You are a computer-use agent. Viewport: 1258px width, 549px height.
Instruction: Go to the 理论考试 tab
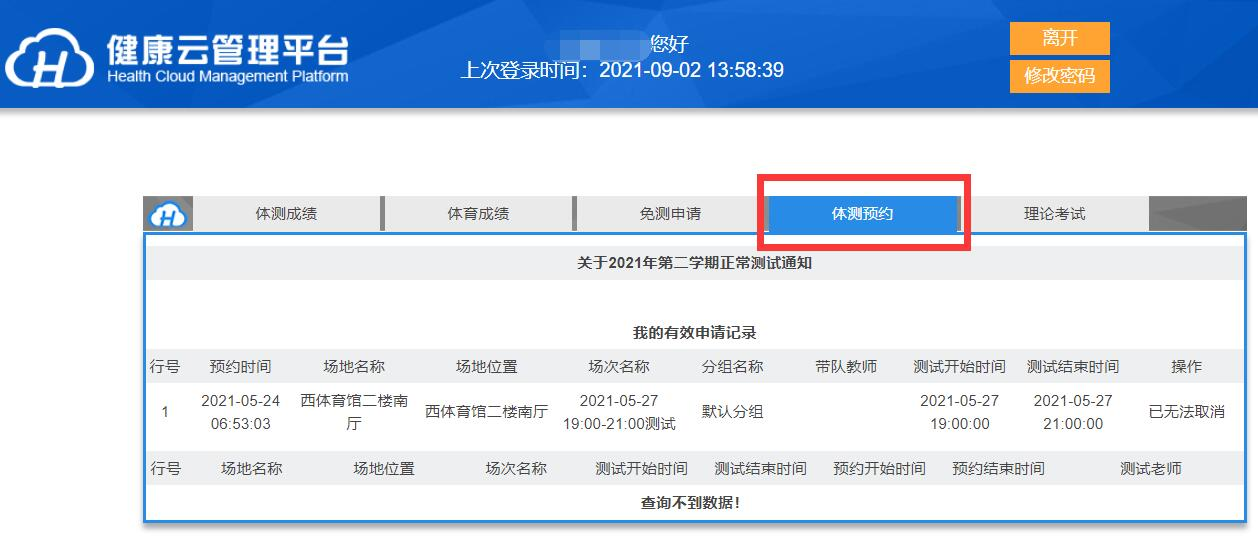(x=1054, y=214)
